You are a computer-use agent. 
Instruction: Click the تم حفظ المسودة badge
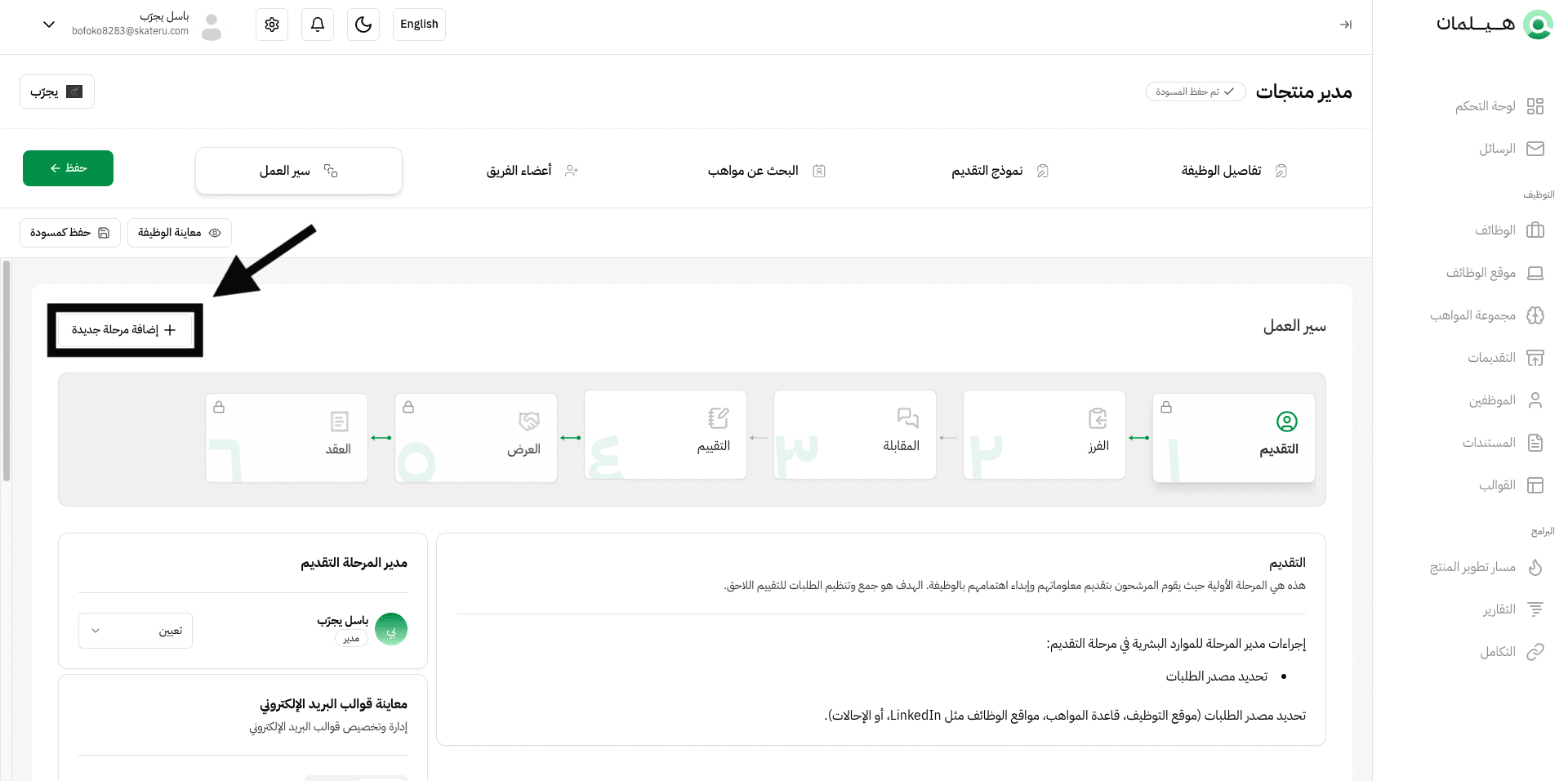[1196, 91]
